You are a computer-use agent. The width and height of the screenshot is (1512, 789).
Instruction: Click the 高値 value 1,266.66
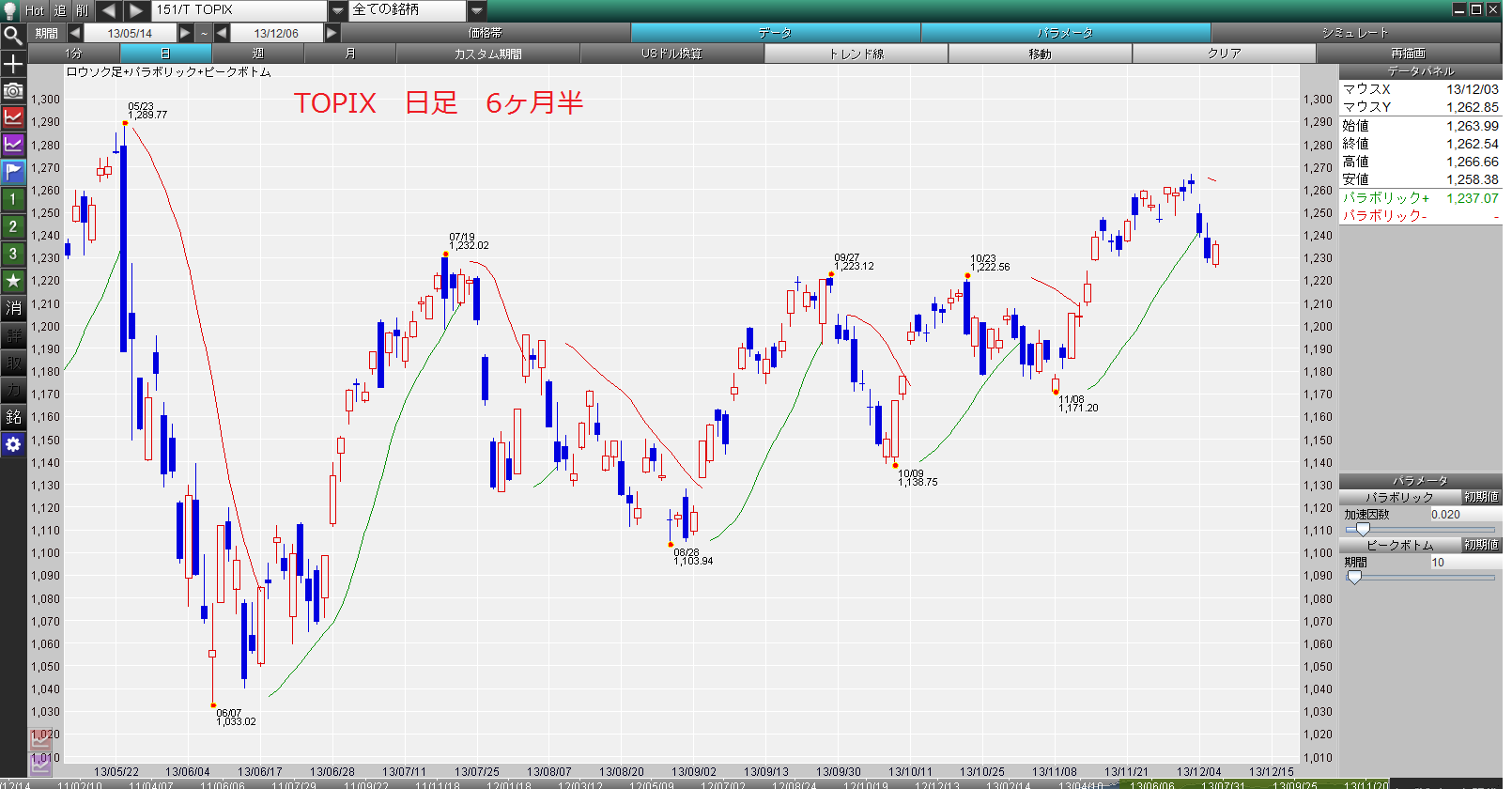point(1473,162)
